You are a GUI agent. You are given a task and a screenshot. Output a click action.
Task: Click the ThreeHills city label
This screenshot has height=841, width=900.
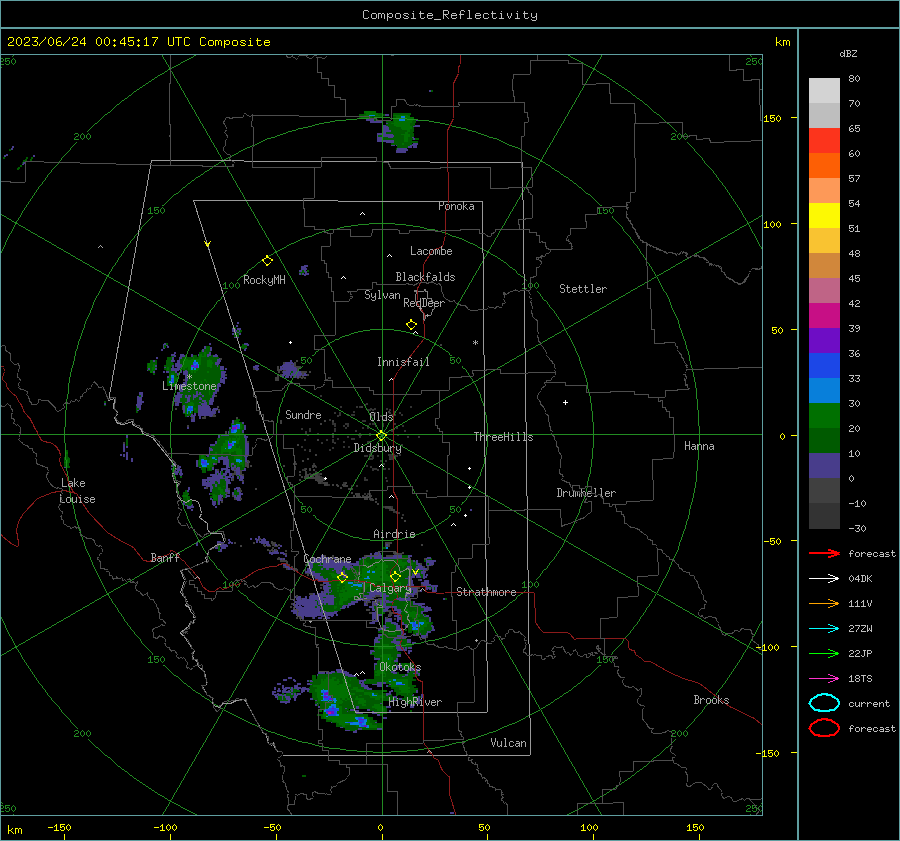point(503,437)
